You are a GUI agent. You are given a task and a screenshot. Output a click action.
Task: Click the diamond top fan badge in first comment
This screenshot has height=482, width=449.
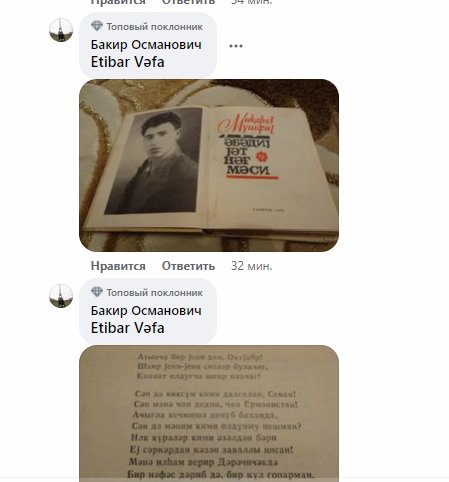pyautogui.click(x=97, y=26)
